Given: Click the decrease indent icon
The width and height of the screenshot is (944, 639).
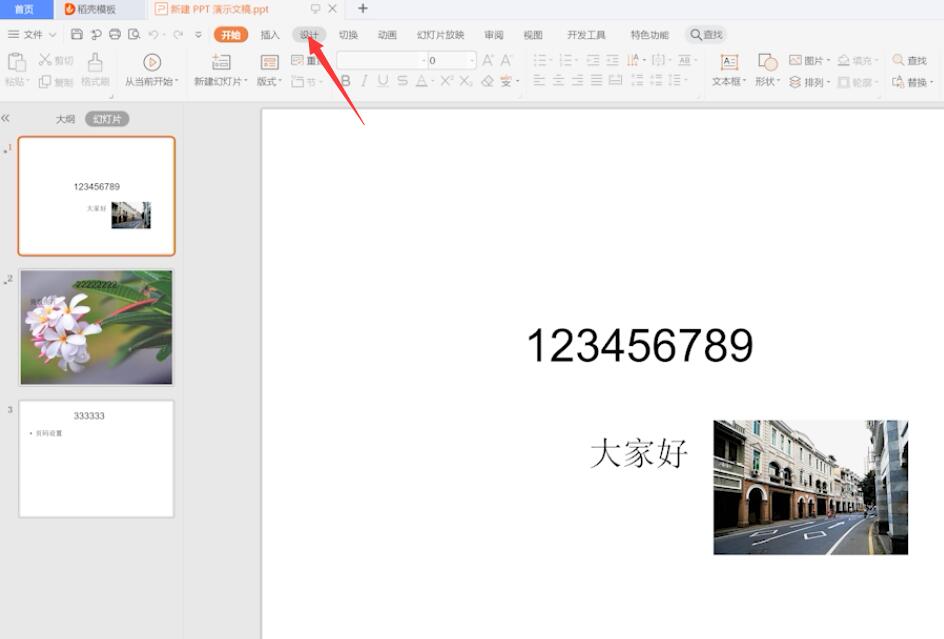Looking at the screenshot, I should (593, 60).
